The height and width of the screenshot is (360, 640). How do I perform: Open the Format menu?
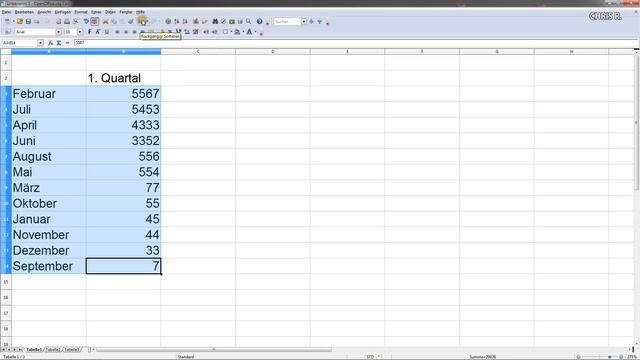(x=81, y=12)
